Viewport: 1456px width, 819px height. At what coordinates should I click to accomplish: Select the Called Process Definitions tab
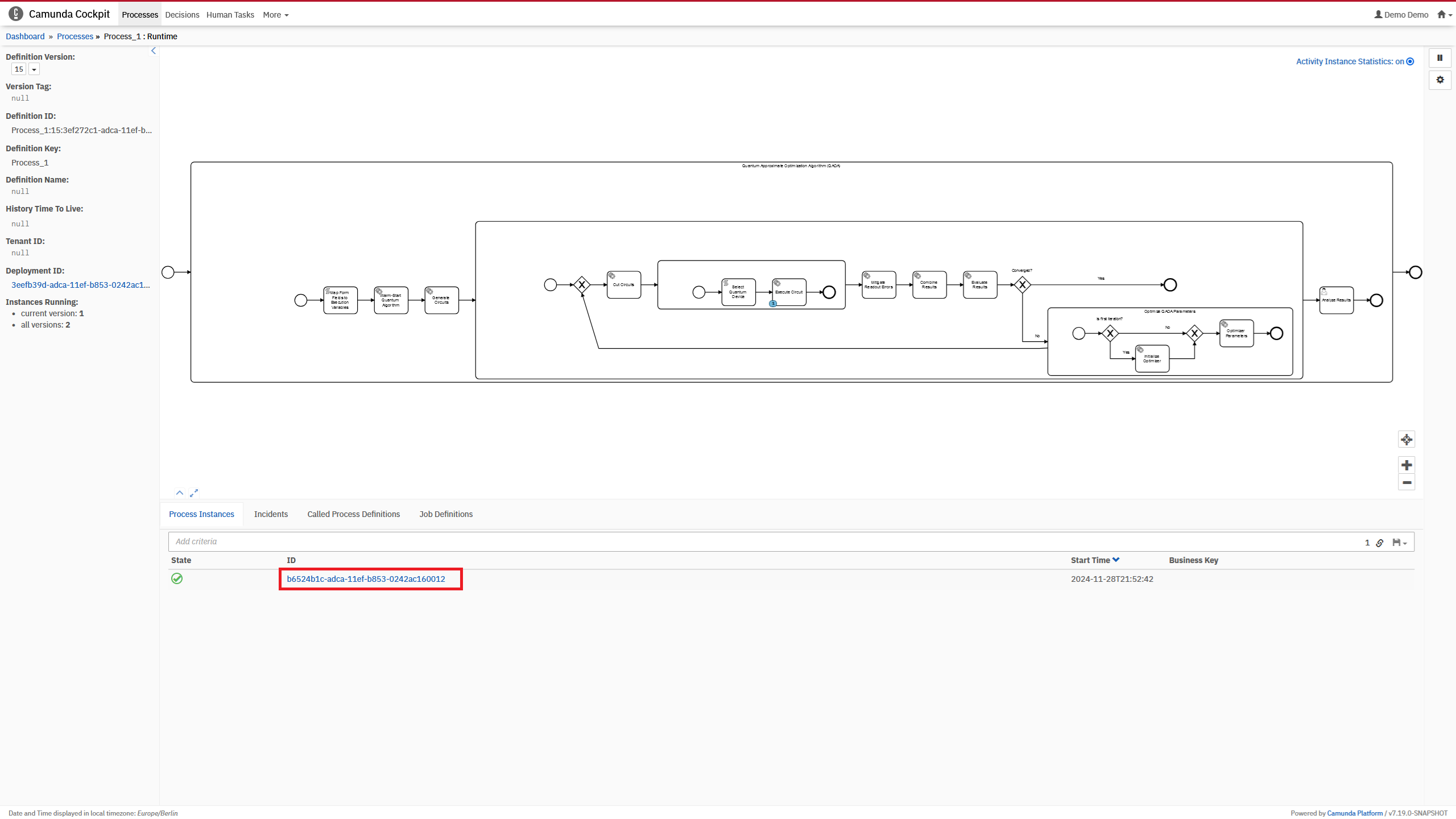(352, 513)
